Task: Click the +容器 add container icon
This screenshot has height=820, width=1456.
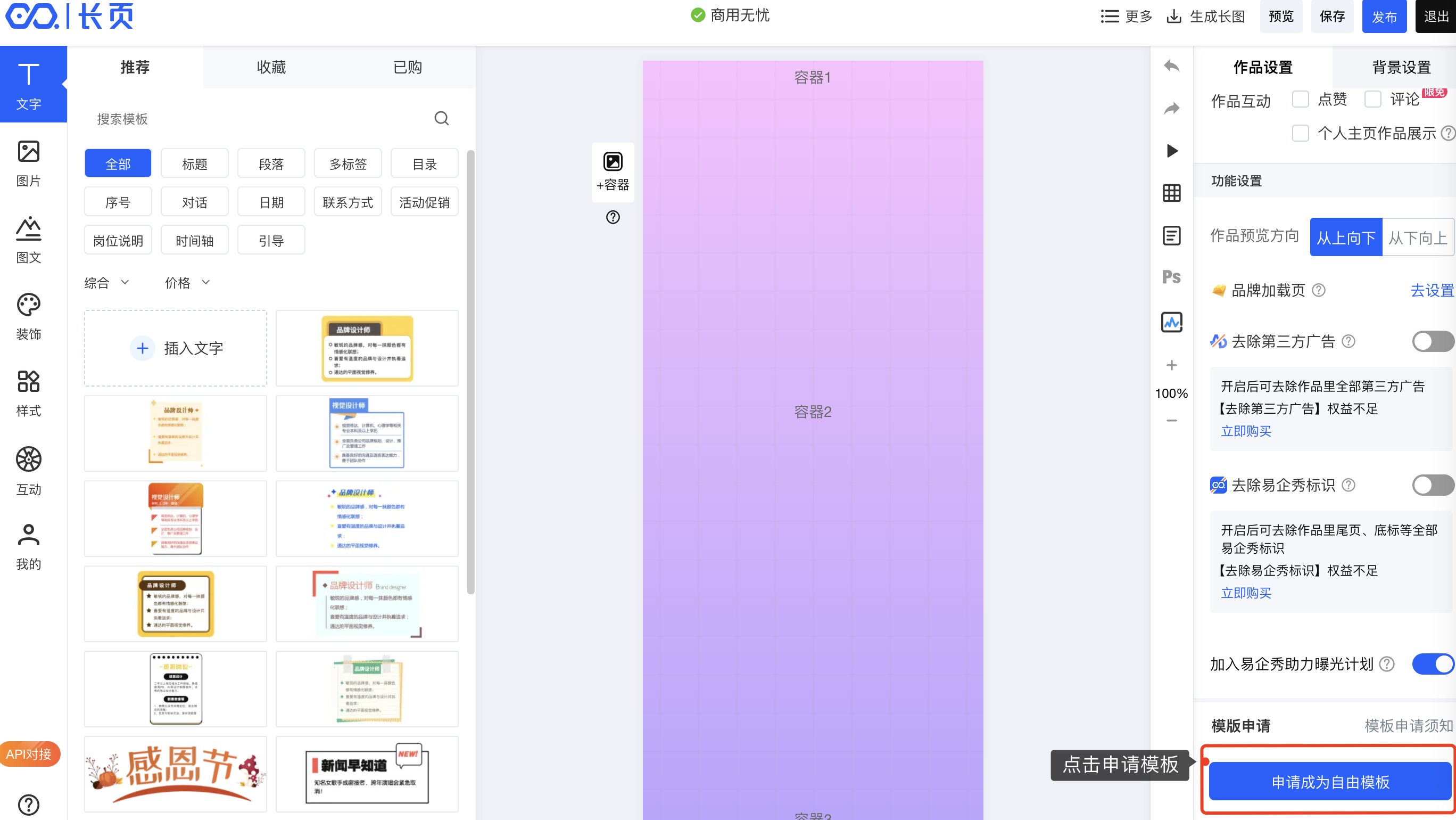Action: tap(613, 172)
